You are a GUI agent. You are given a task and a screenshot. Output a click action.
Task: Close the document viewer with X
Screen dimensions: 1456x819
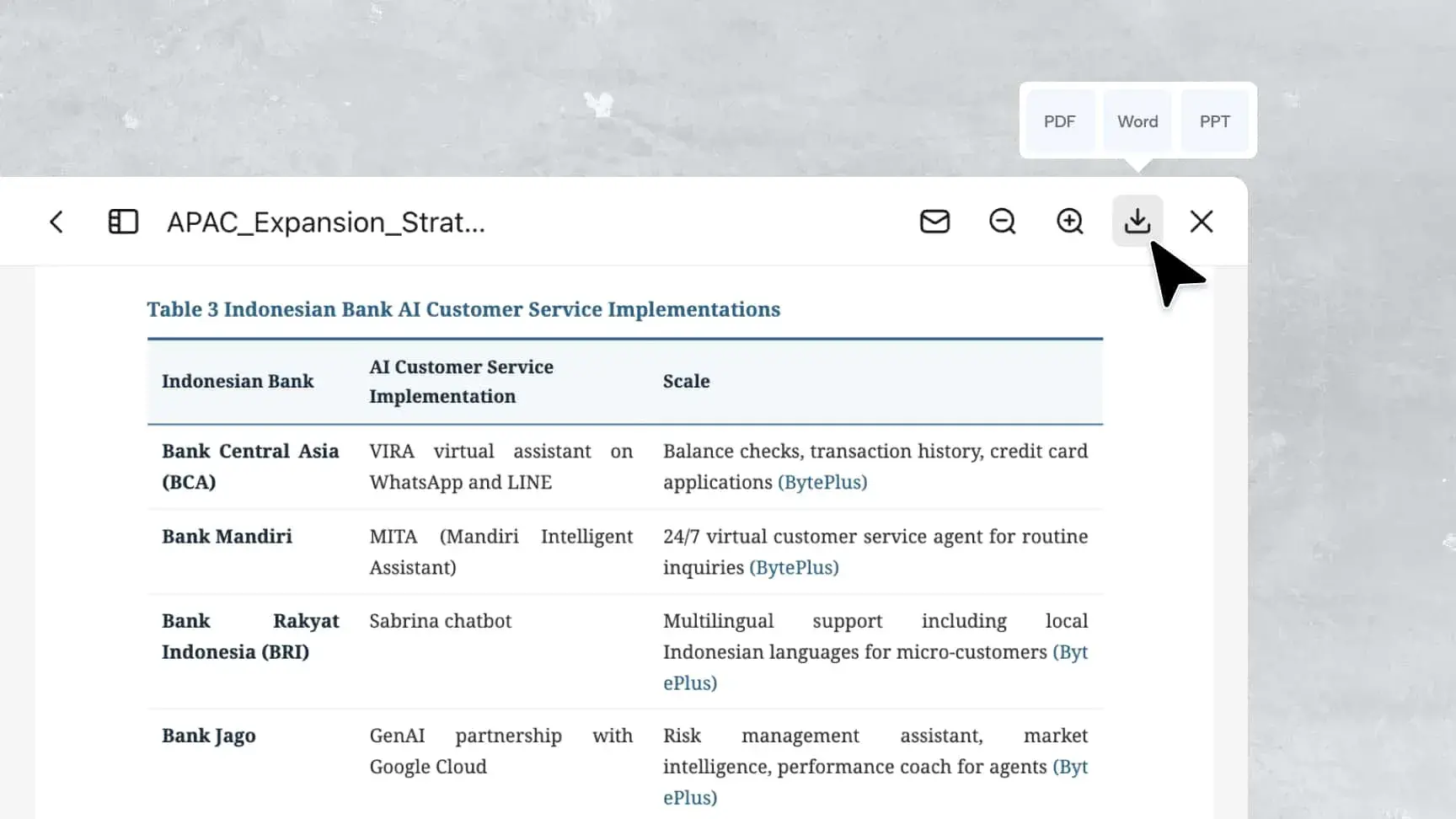[x=1202, y=222]
